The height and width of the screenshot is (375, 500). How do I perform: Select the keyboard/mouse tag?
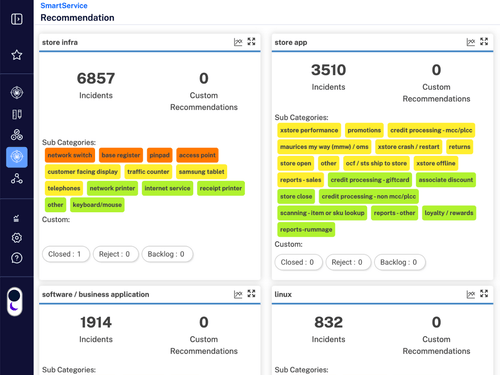(x=97, y=205)
